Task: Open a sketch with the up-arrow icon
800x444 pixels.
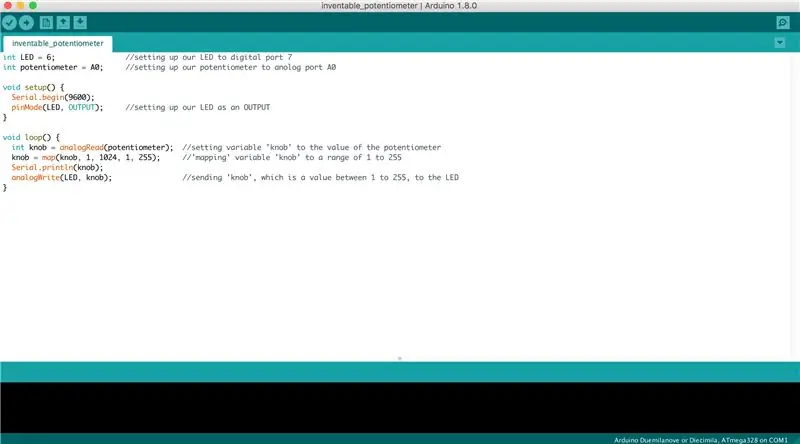Action: 63,22
